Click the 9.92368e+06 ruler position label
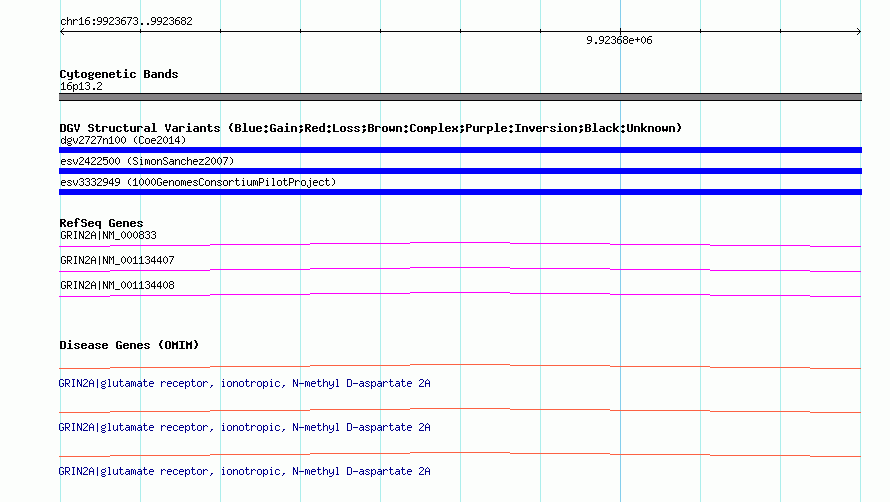This screenshot has height=502, width=890. point(619,40)
